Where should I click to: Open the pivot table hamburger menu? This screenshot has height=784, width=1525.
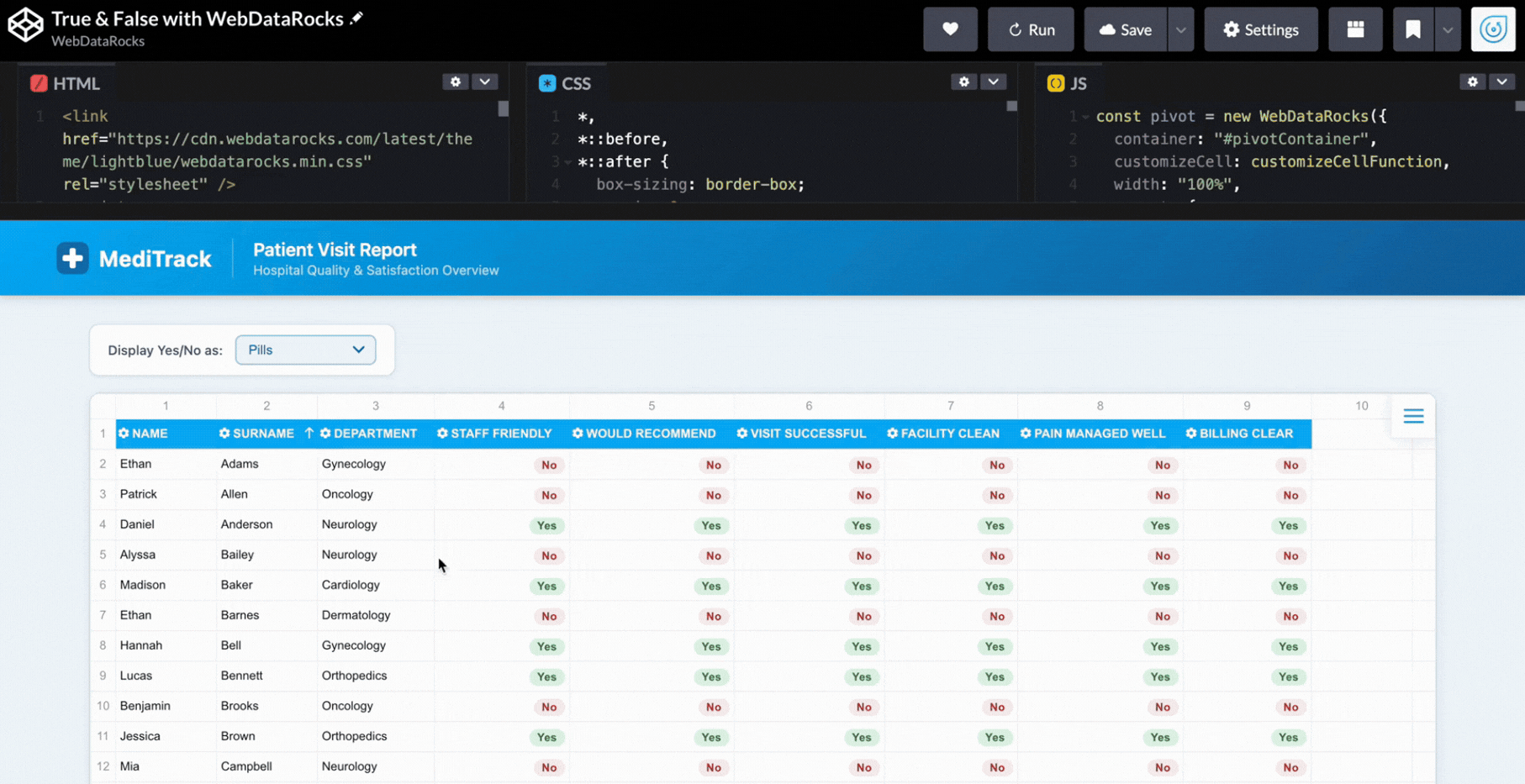pos(1413,416)
